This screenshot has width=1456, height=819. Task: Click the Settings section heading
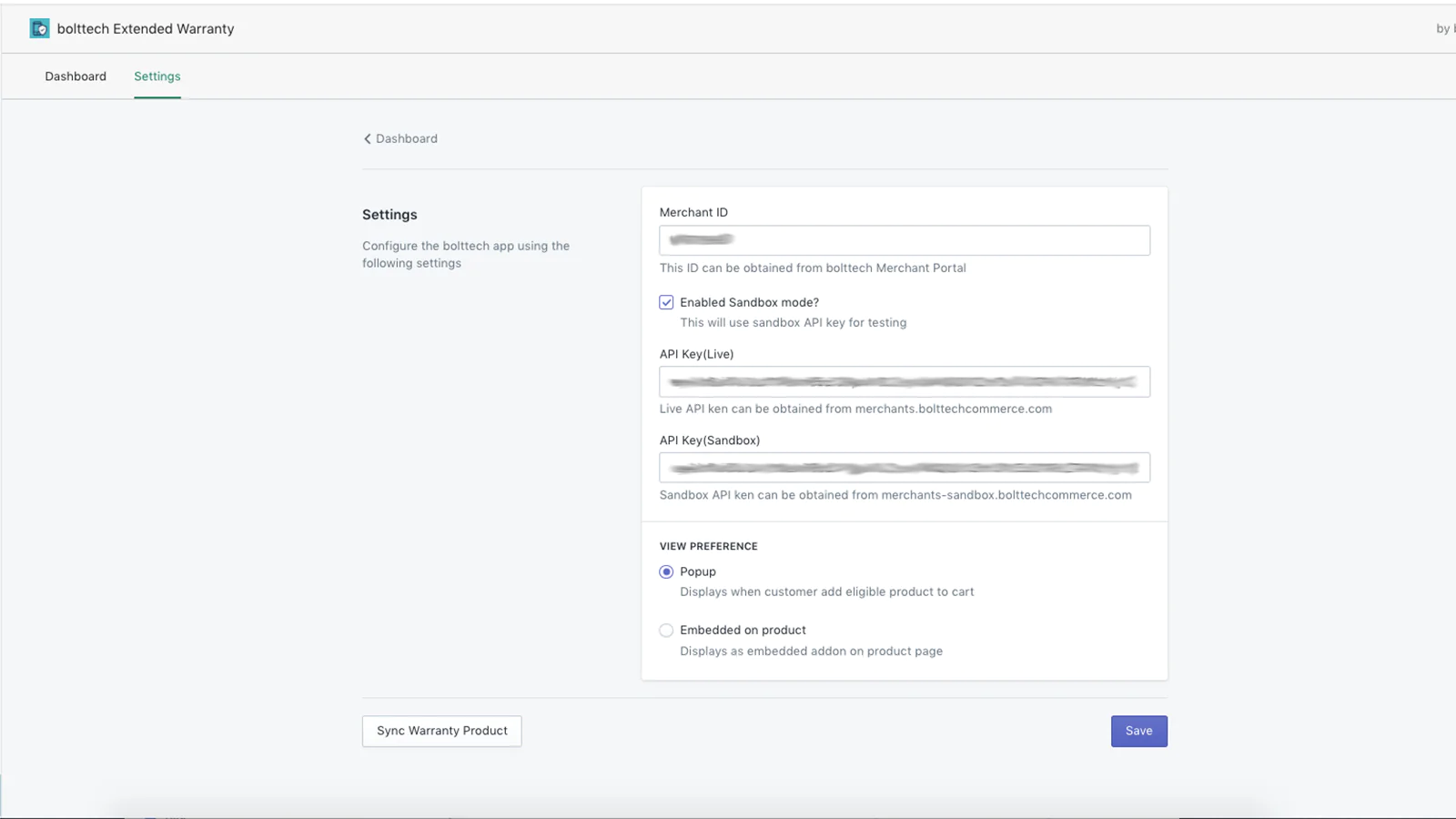(x=389, y=215)
